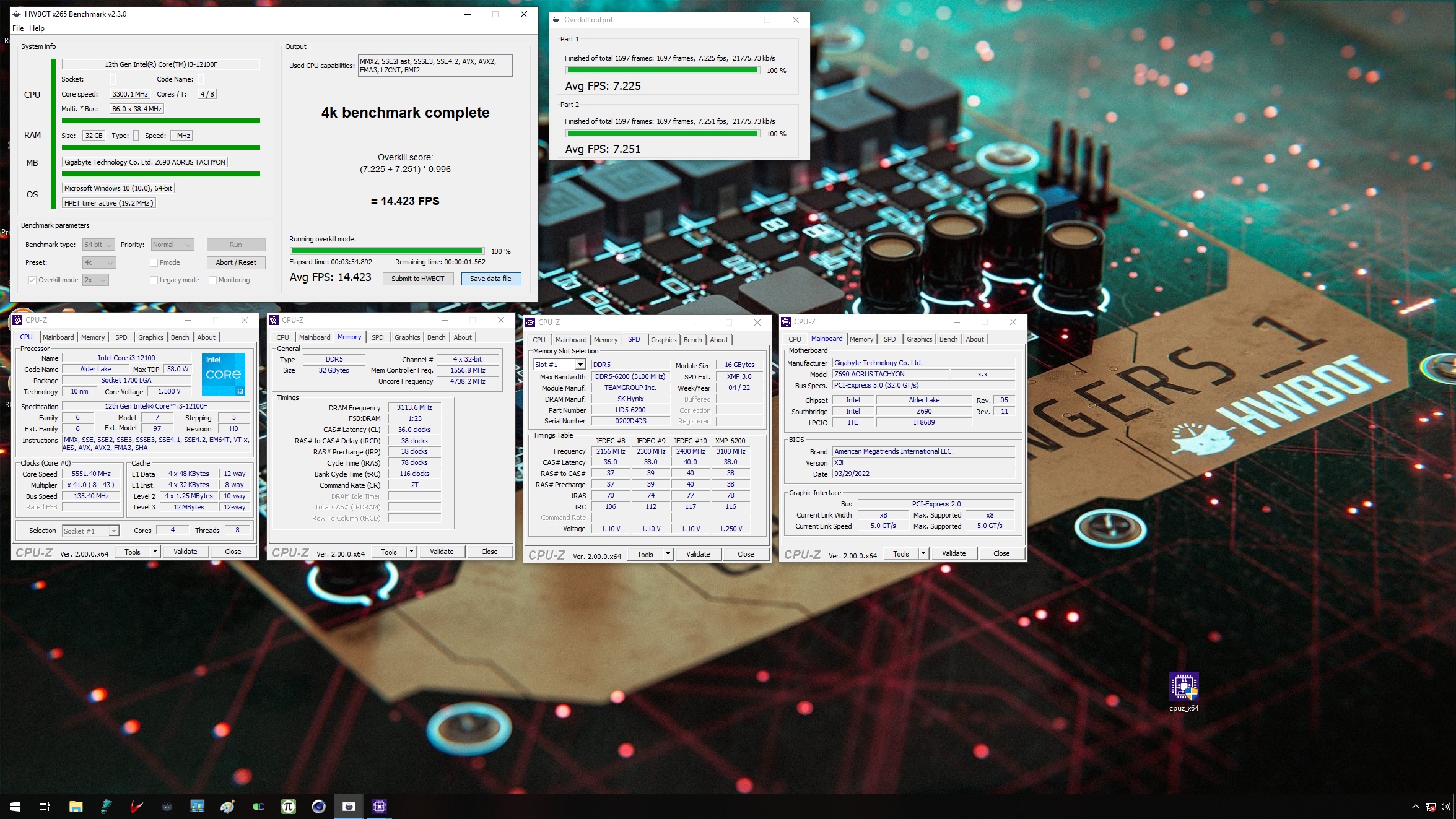
Task: Click the CPU Core speed 3300.1 MHz field
Action: 130,94
